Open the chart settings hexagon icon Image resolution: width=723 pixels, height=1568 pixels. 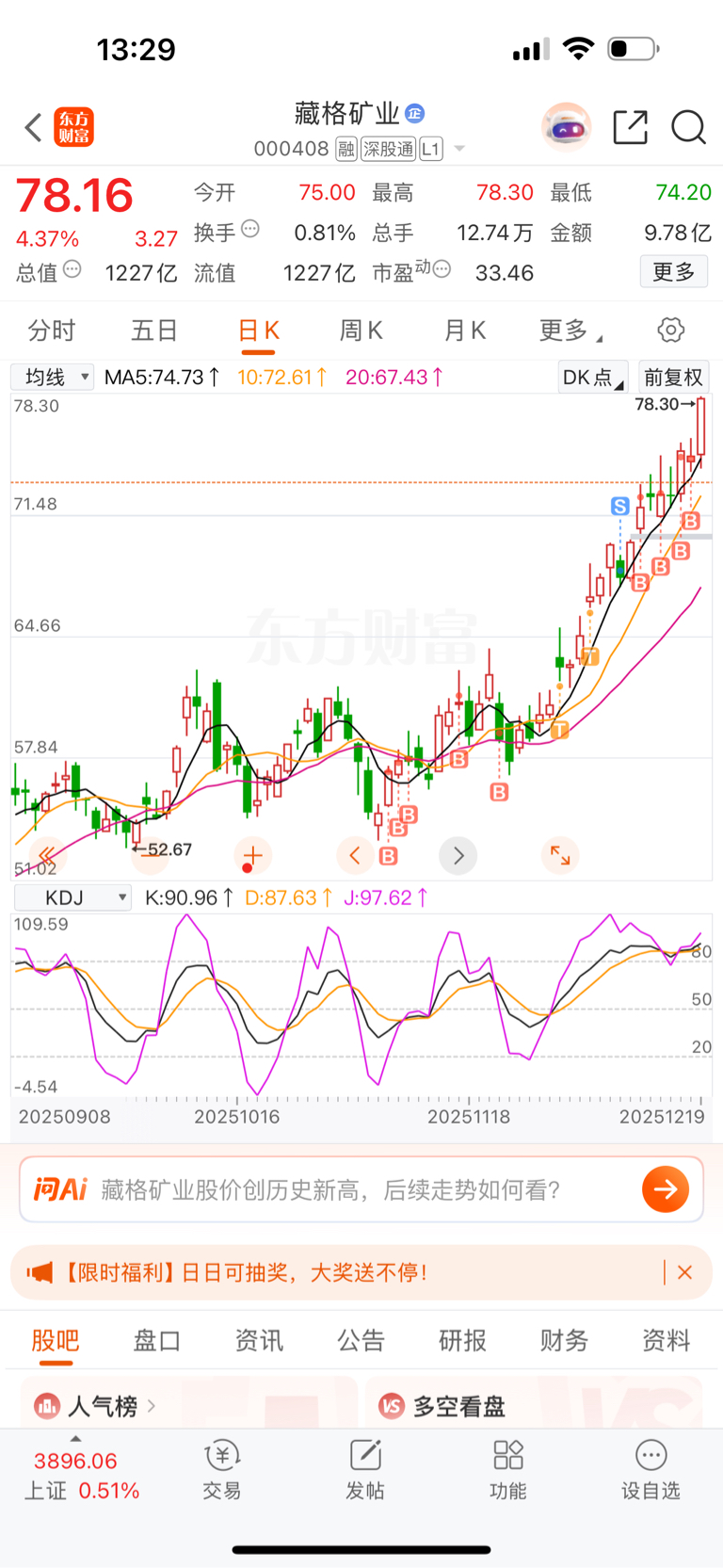[670, 331]
